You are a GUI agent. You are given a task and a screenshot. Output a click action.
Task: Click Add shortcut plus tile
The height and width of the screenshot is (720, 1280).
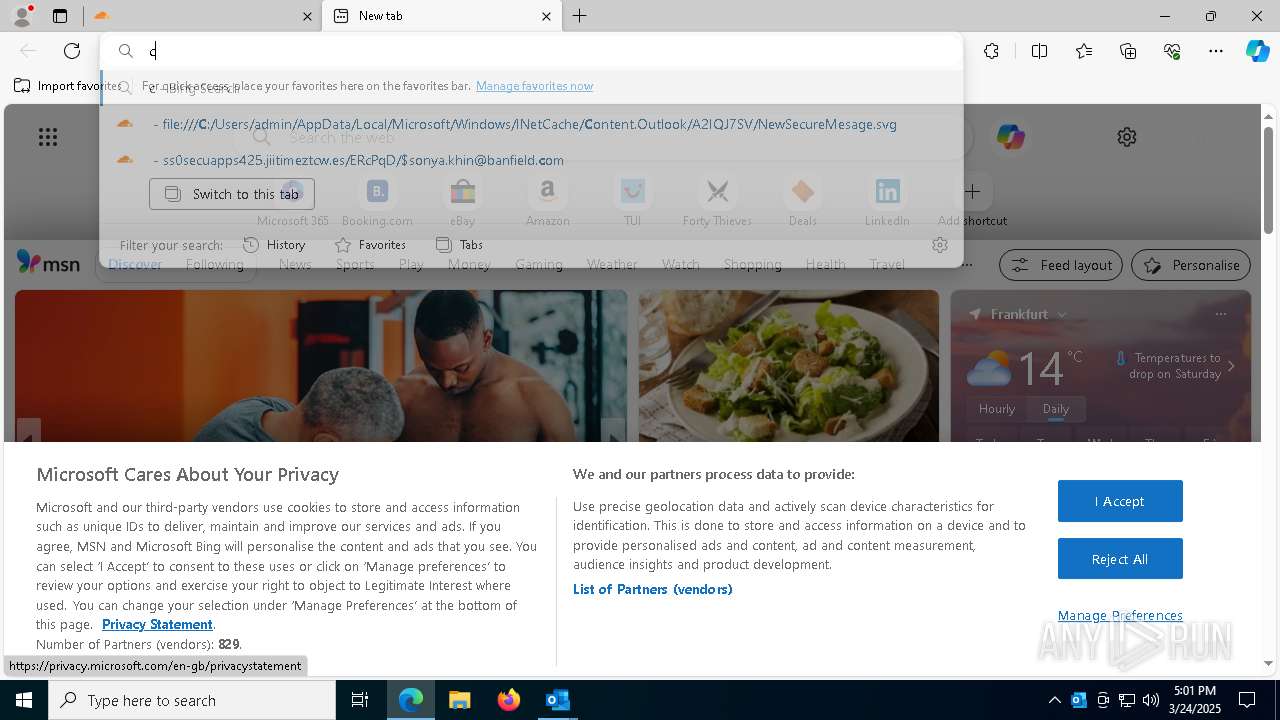pos(972,191)
